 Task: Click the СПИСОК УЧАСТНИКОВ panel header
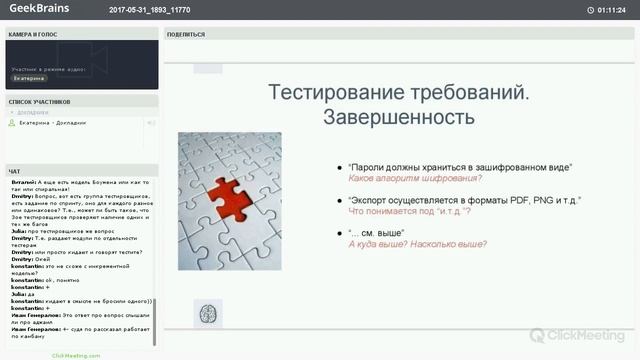tap(82, 101)
